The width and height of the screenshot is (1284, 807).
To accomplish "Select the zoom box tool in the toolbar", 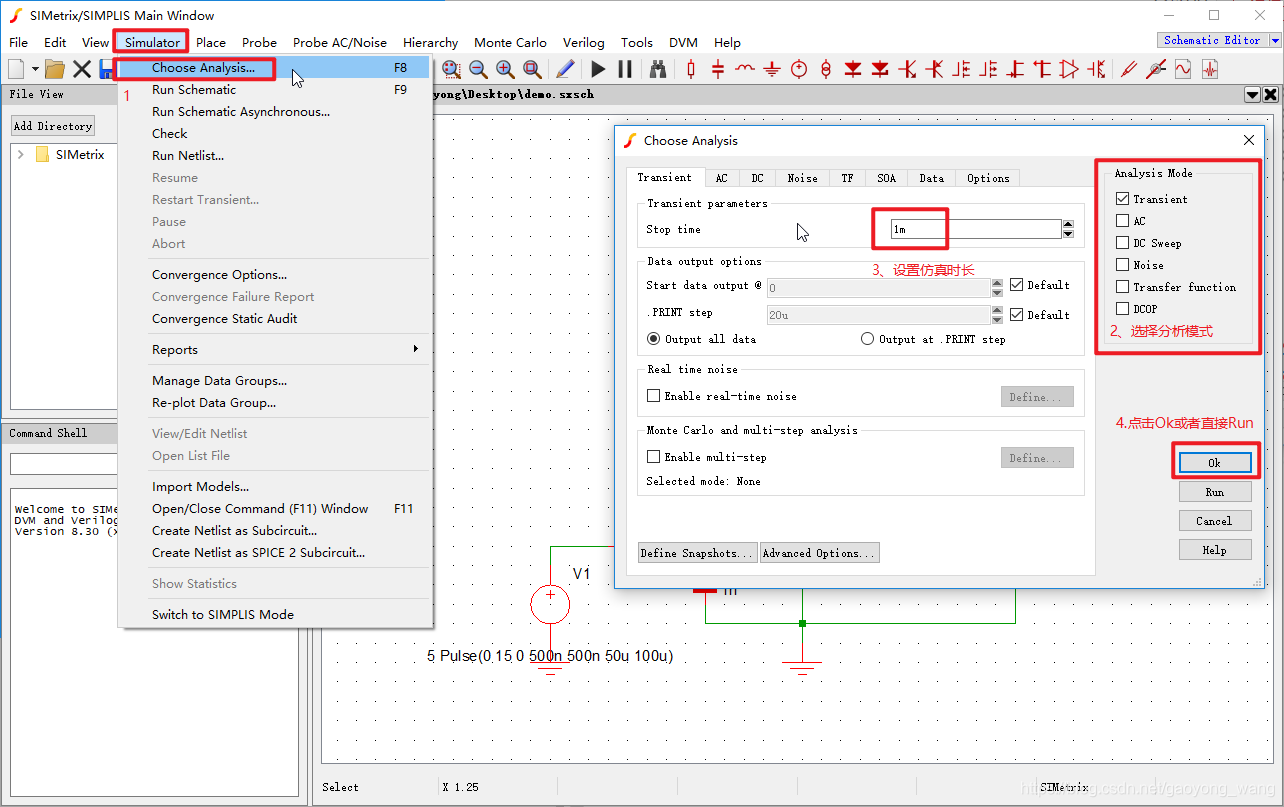I will (x=451, y=69).
